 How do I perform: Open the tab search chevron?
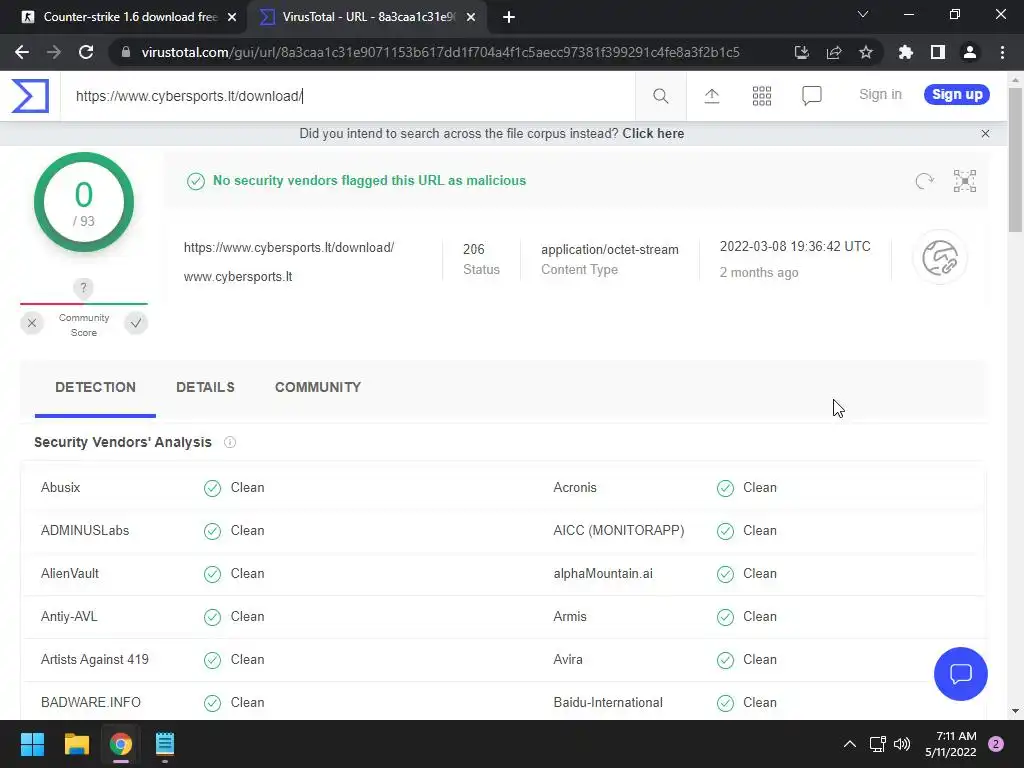[863, 14]
